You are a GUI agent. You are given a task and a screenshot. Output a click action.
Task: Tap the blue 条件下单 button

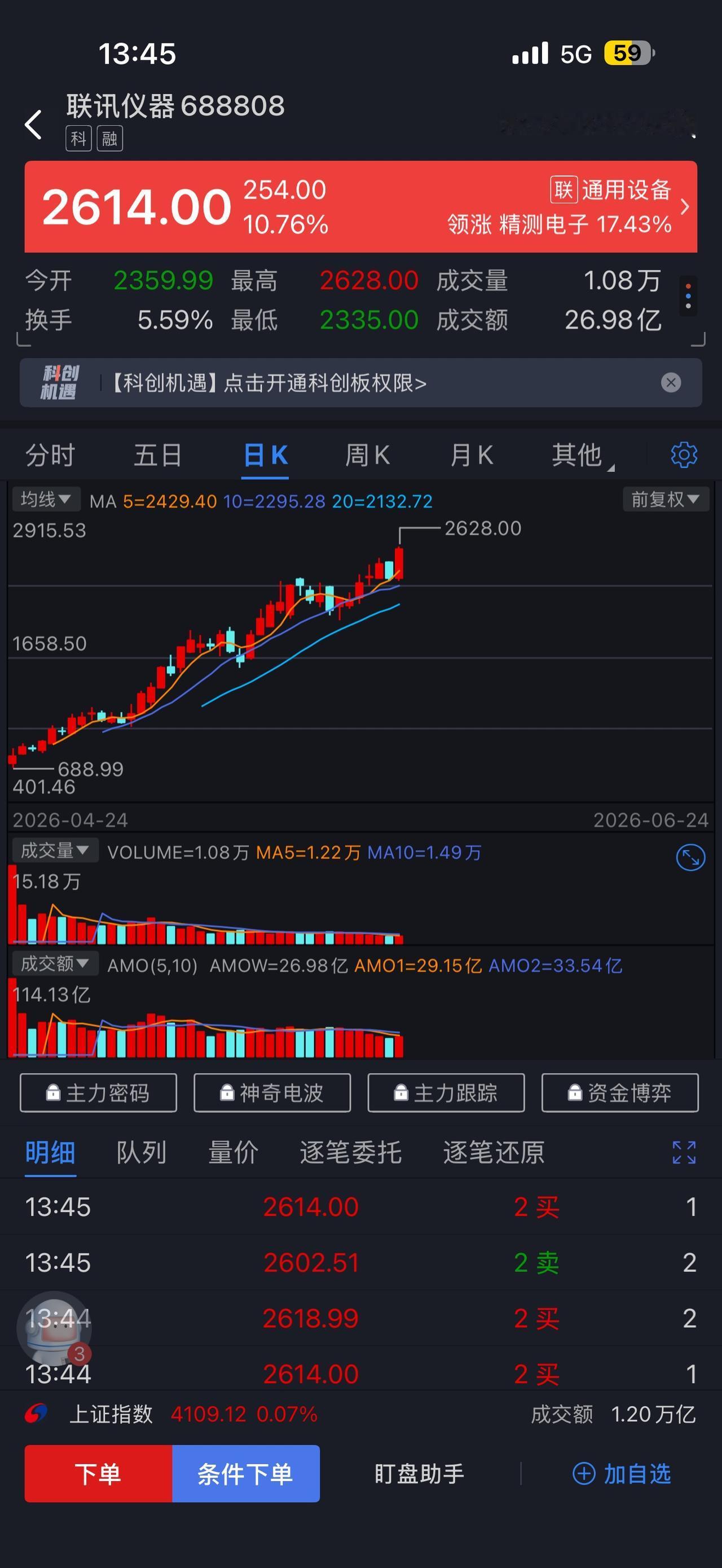(x=246, y=1474)
